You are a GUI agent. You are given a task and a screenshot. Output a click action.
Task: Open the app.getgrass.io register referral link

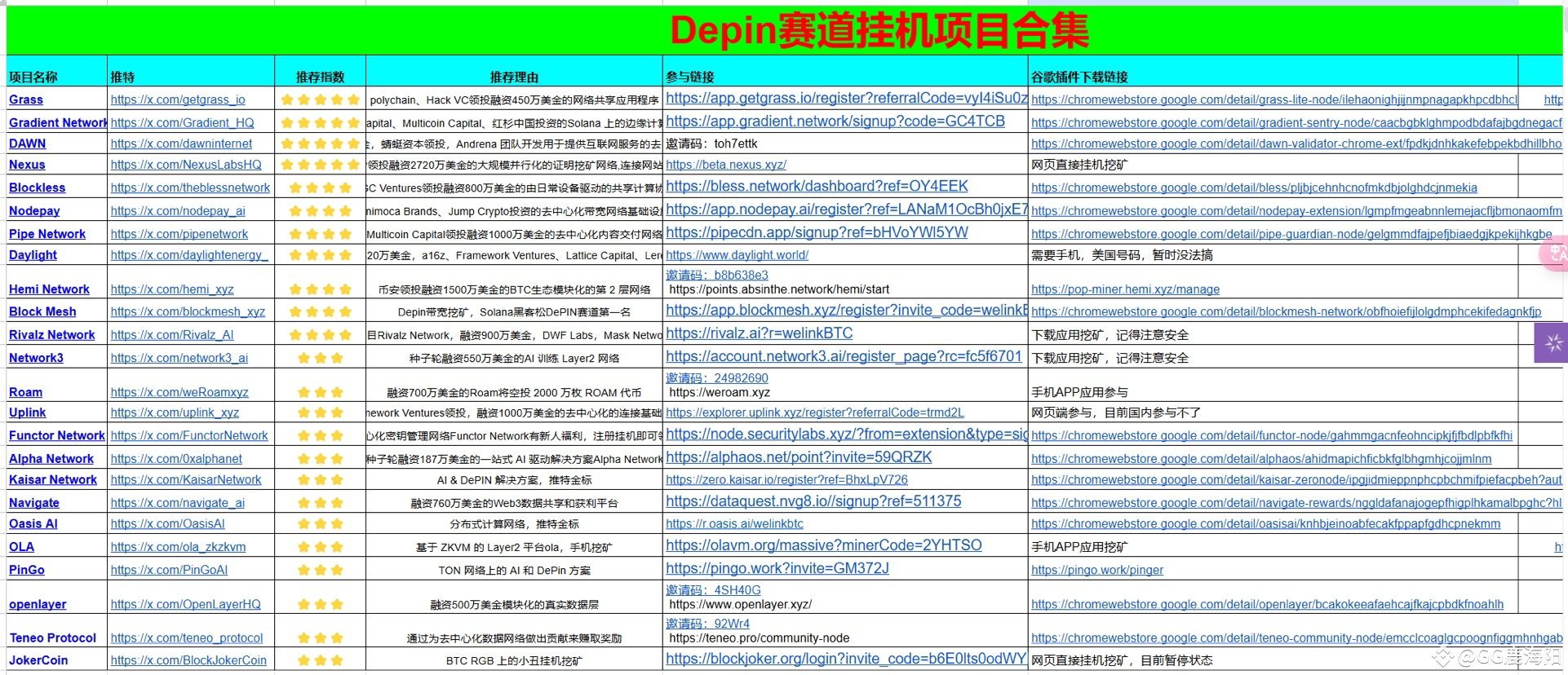(x=847, y=99)
